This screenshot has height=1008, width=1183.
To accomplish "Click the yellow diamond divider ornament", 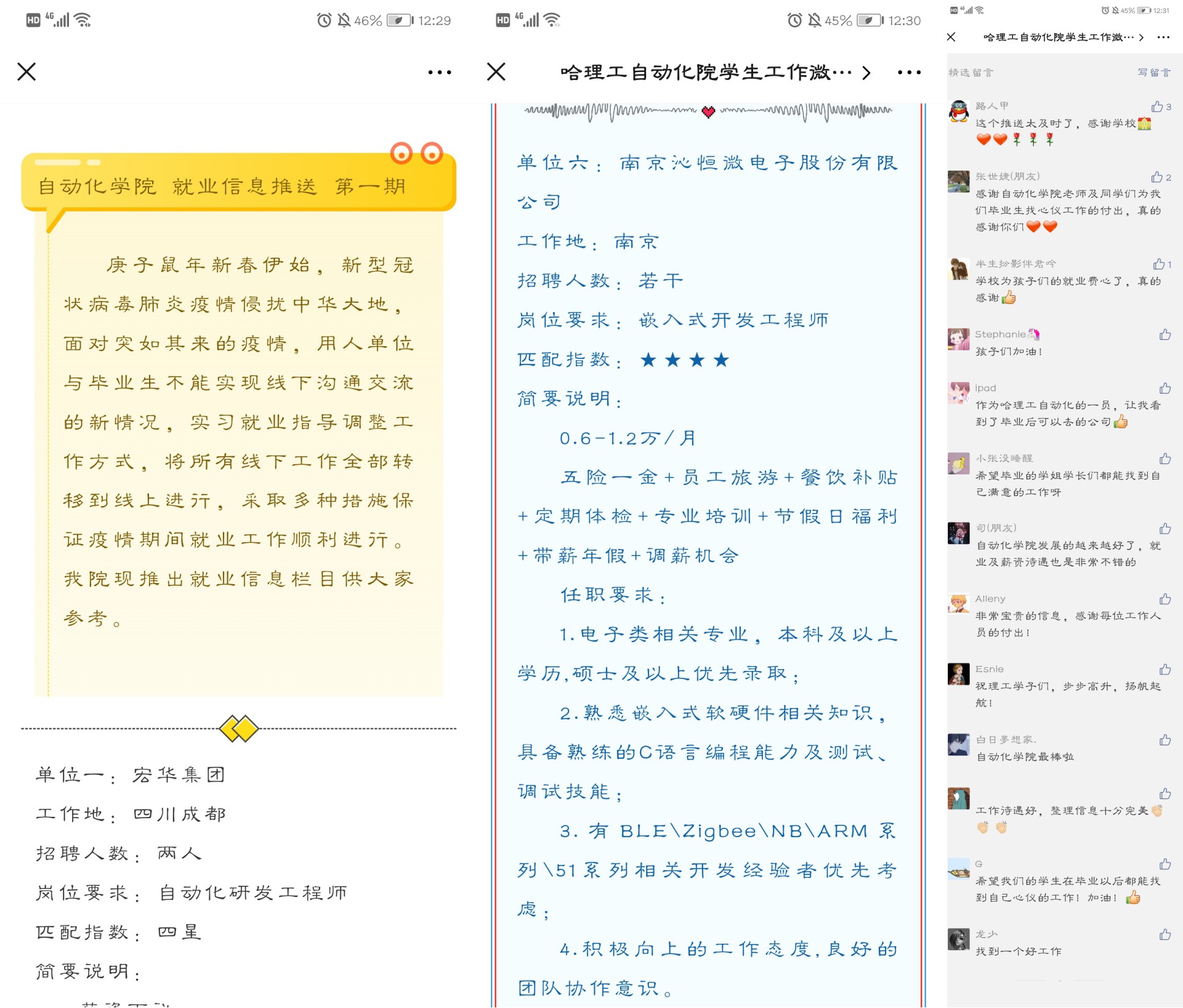I will (239, 728).
